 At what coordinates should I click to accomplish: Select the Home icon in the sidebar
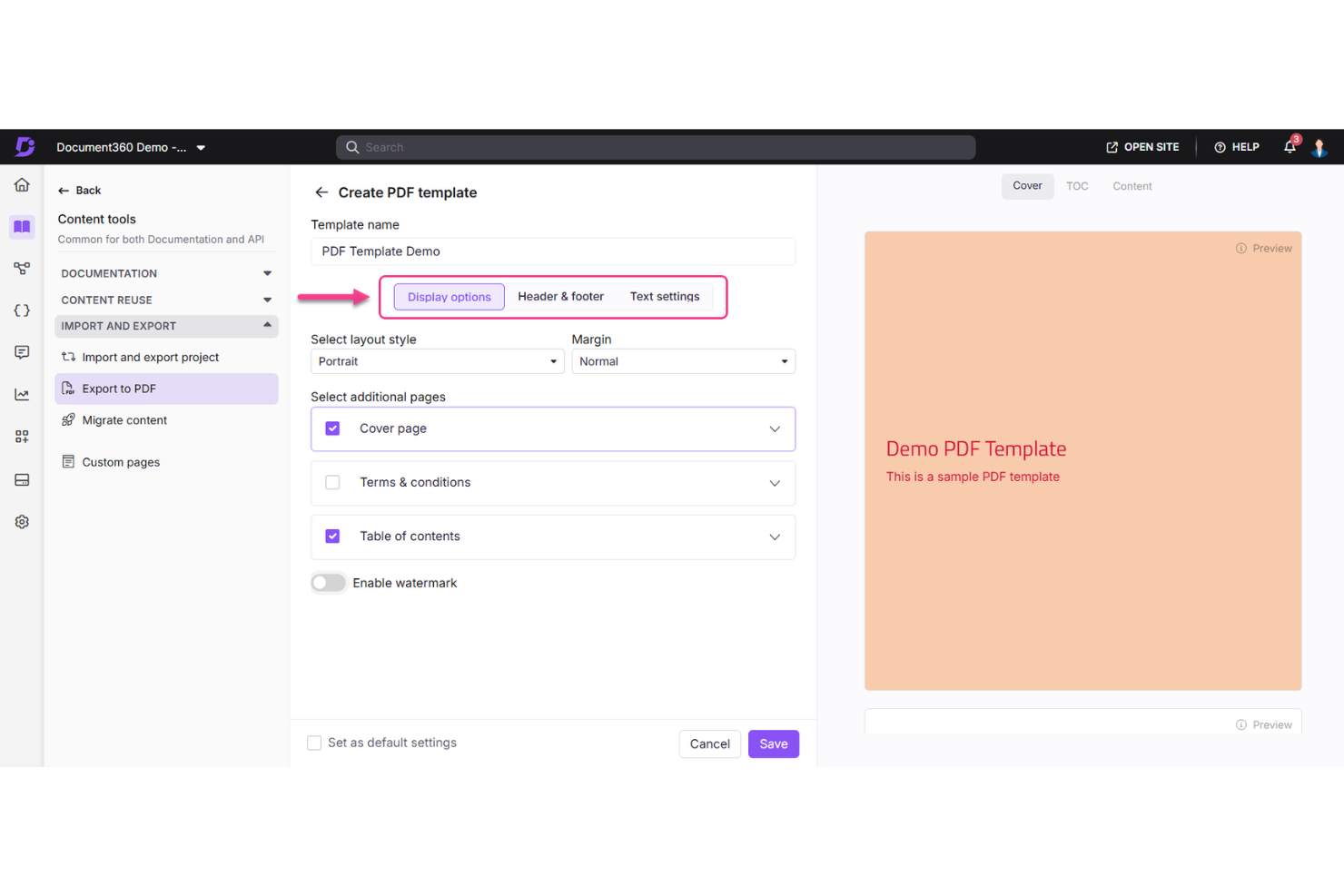[x=22, y=184]
